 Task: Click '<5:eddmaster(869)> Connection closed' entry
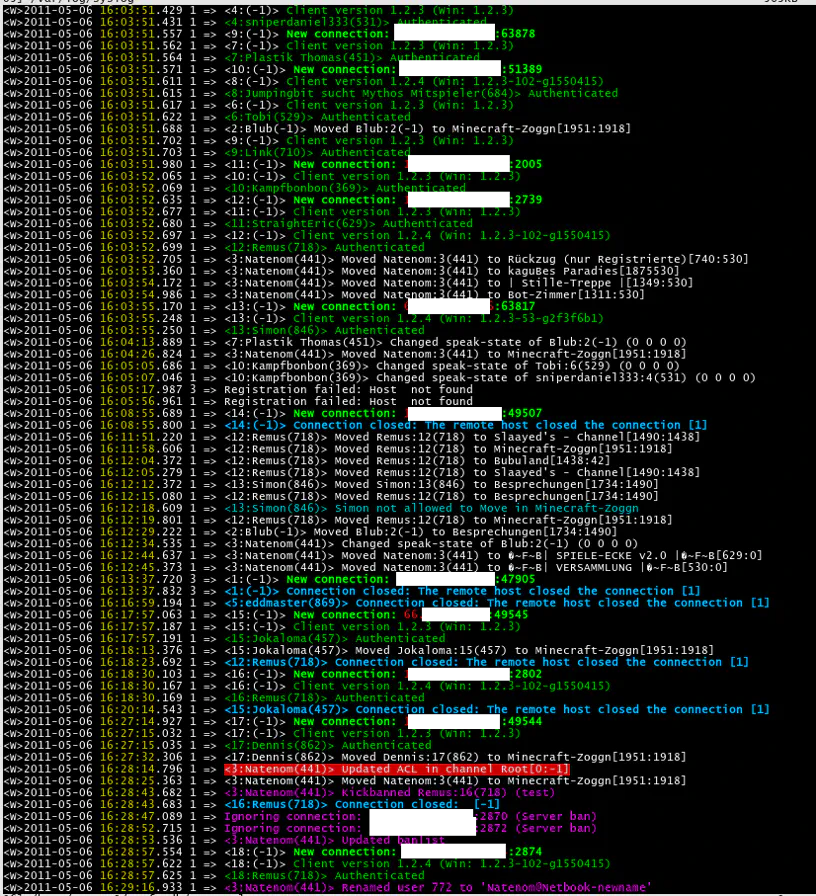tap(497, 603)
